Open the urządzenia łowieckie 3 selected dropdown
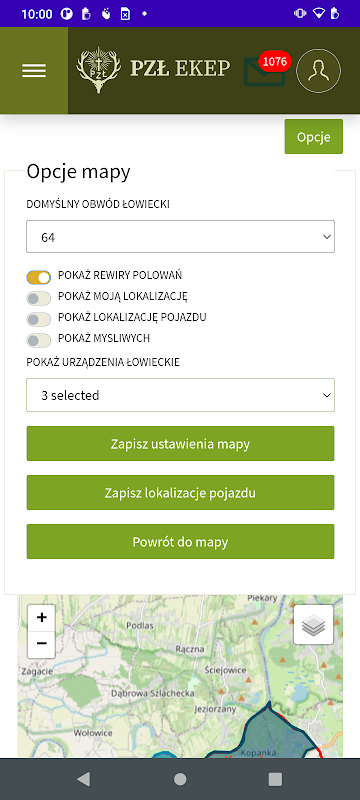The image size is (360, 800). point(181,395)
